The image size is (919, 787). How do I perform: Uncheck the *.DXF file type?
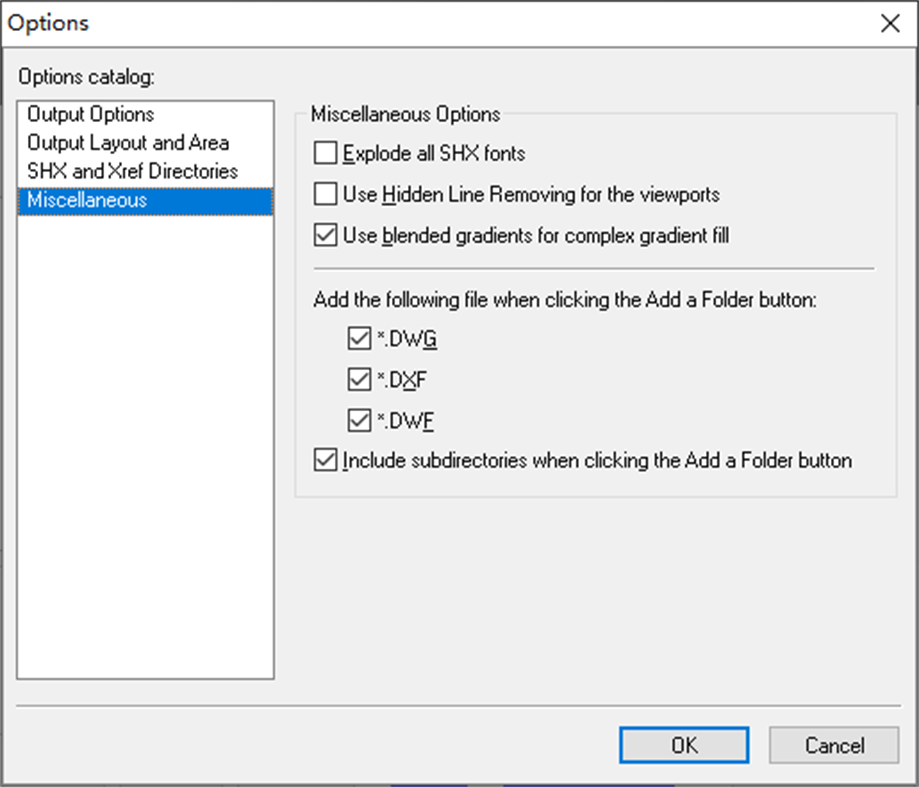pos(359,379)
